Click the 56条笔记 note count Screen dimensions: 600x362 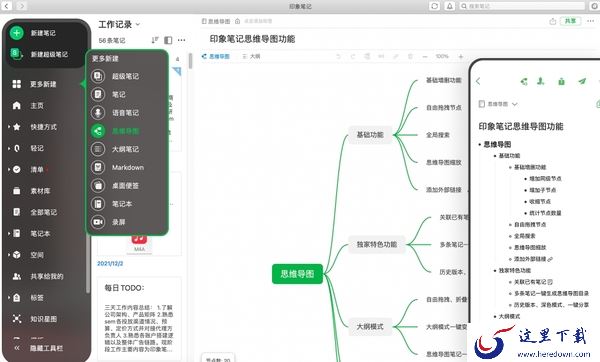(x=112, y=40)
